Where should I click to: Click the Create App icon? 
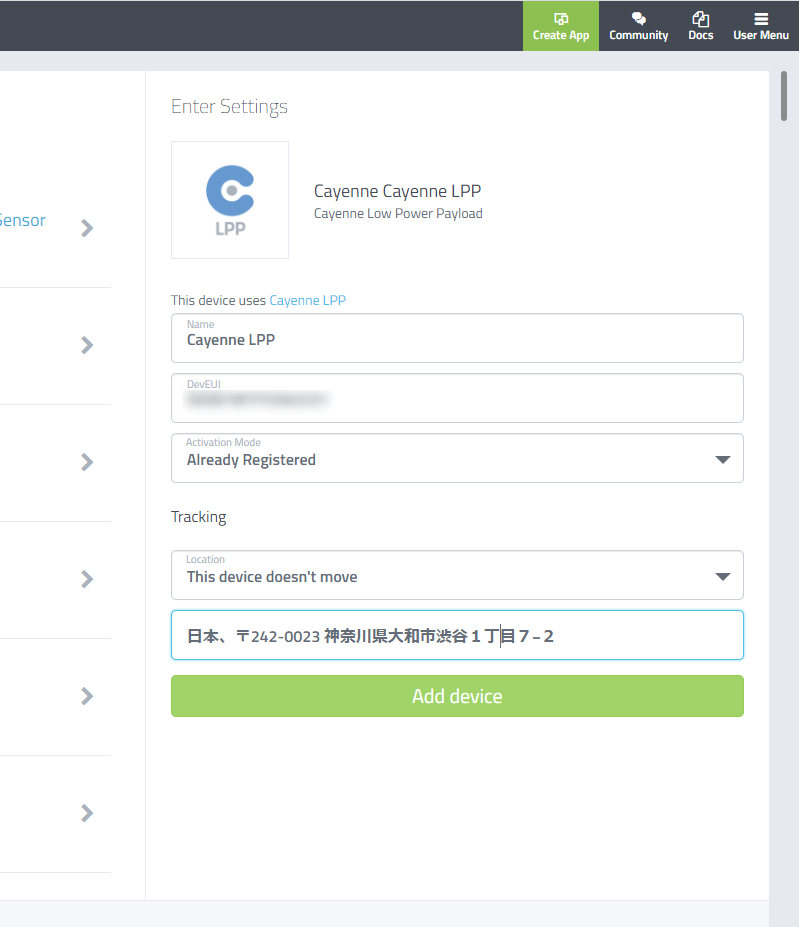click(561, 18)
